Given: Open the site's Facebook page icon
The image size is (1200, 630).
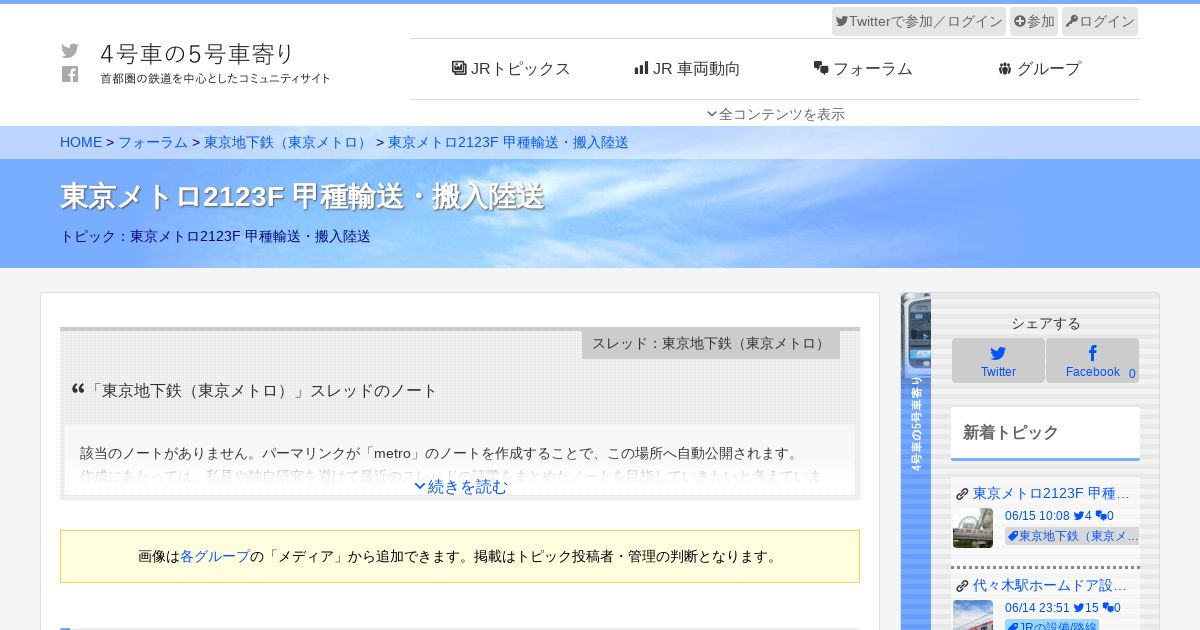Looking at the screenshot, I should click(x=70, y=74).
